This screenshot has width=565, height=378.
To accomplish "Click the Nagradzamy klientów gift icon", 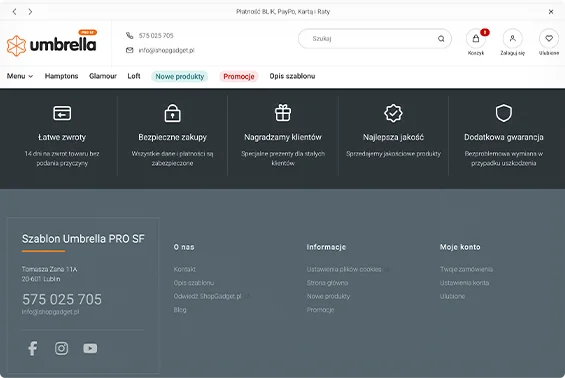I will pyautogui.click(x=283, y=113).
